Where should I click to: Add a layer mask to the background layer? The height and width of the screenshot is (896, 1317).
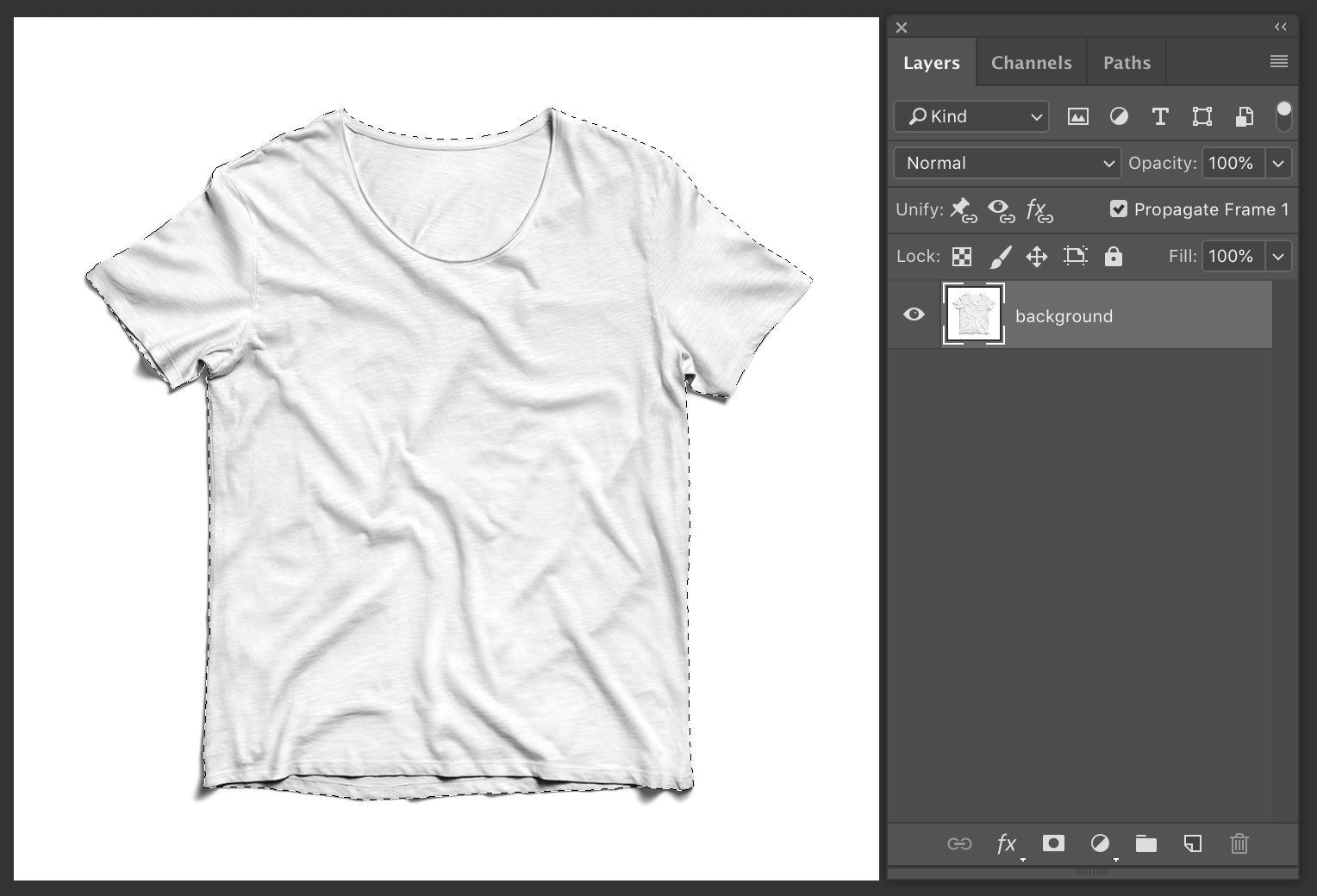1052,844
